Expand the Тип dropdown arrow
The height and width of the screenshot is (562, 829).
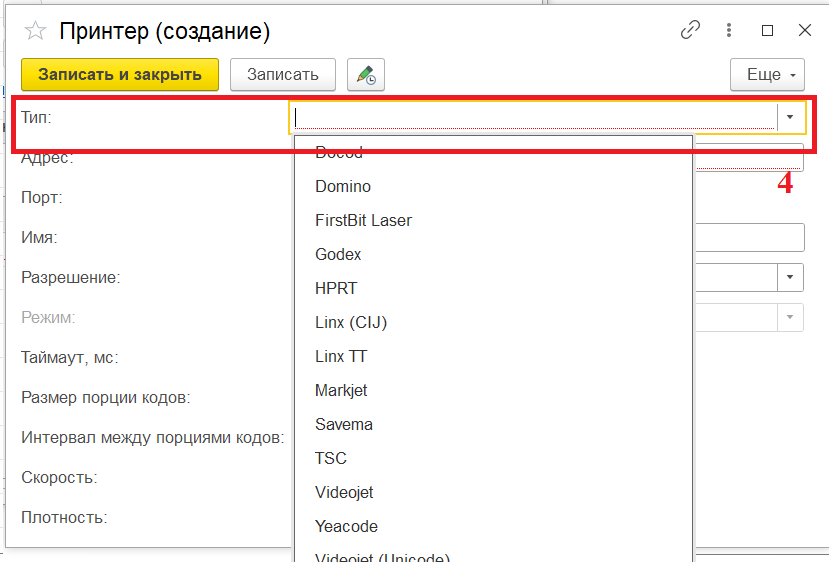790,117
